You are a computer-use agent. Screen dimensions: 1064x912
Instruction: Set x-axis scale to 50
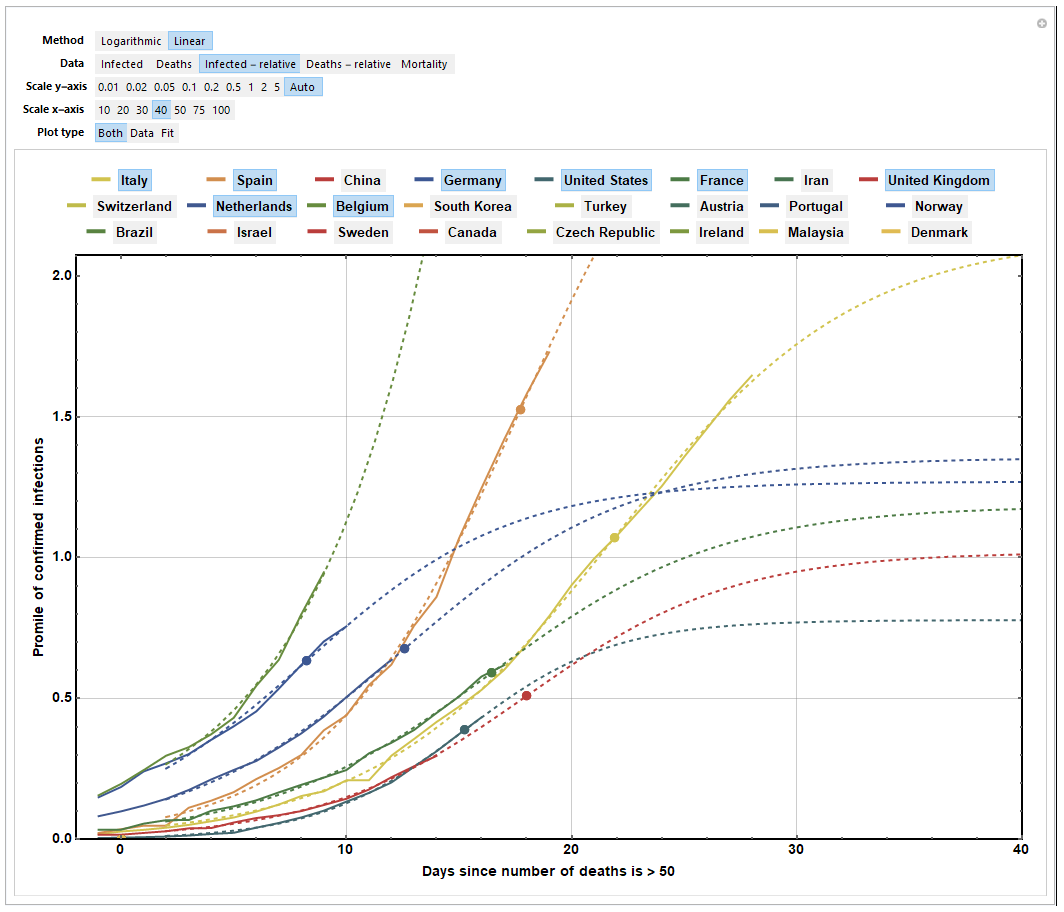pyautogui.click(x=180, y=111)
